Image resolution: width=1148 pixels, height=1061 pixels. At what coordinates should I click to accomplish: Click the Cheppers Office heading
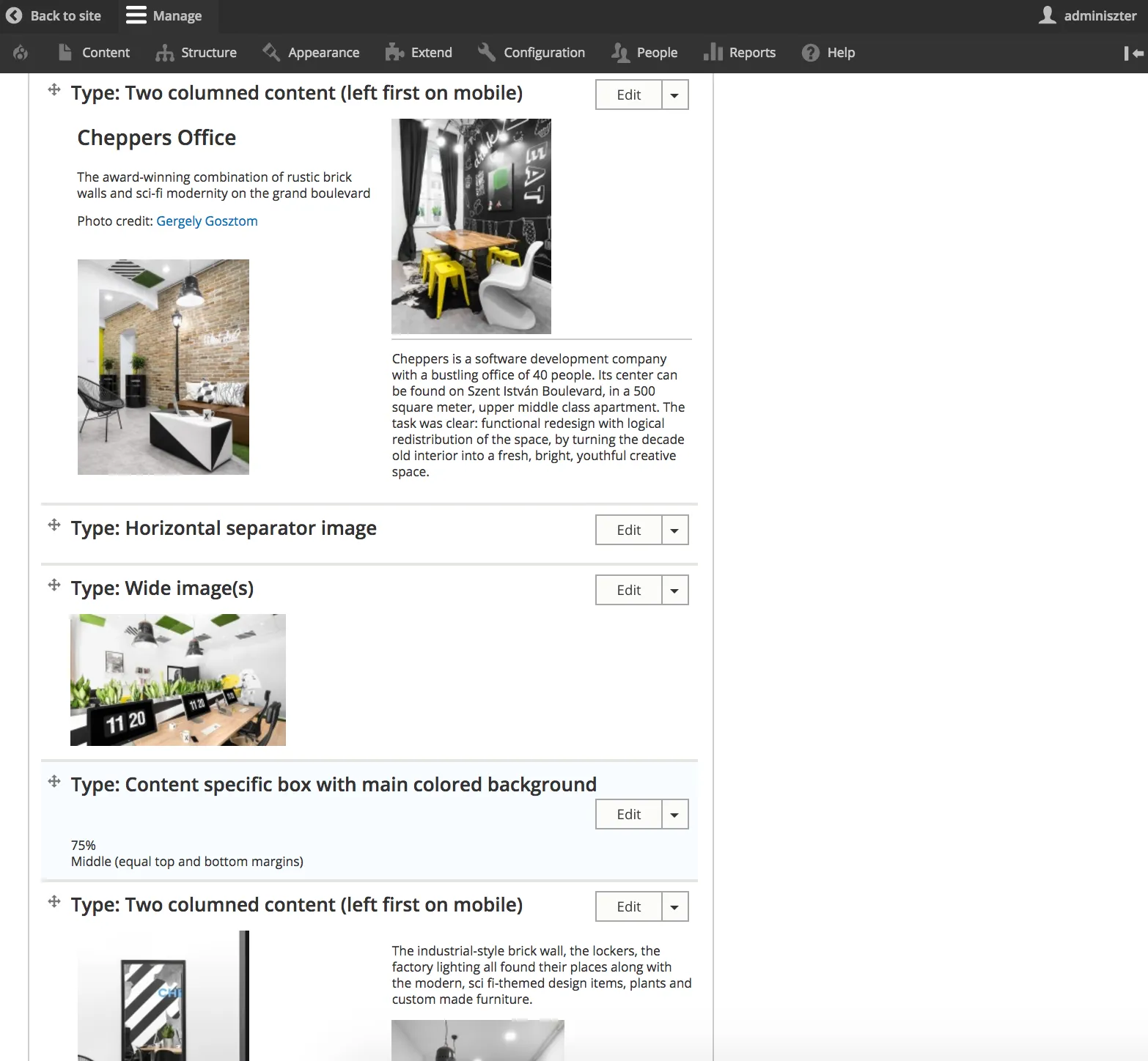point(157,138)
